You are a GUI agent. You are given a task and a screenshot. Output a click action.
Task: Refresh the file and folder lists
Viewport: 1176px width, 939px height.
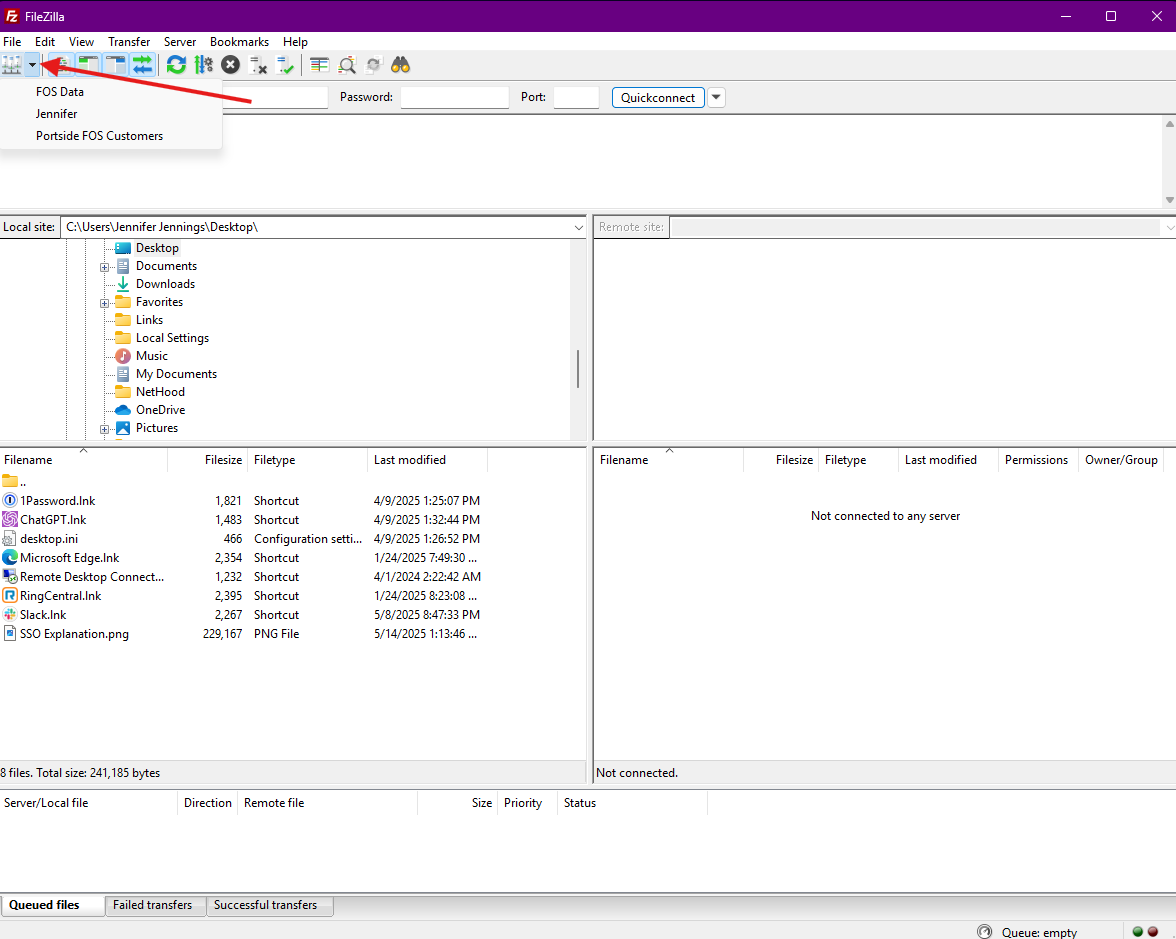[176, 65]
